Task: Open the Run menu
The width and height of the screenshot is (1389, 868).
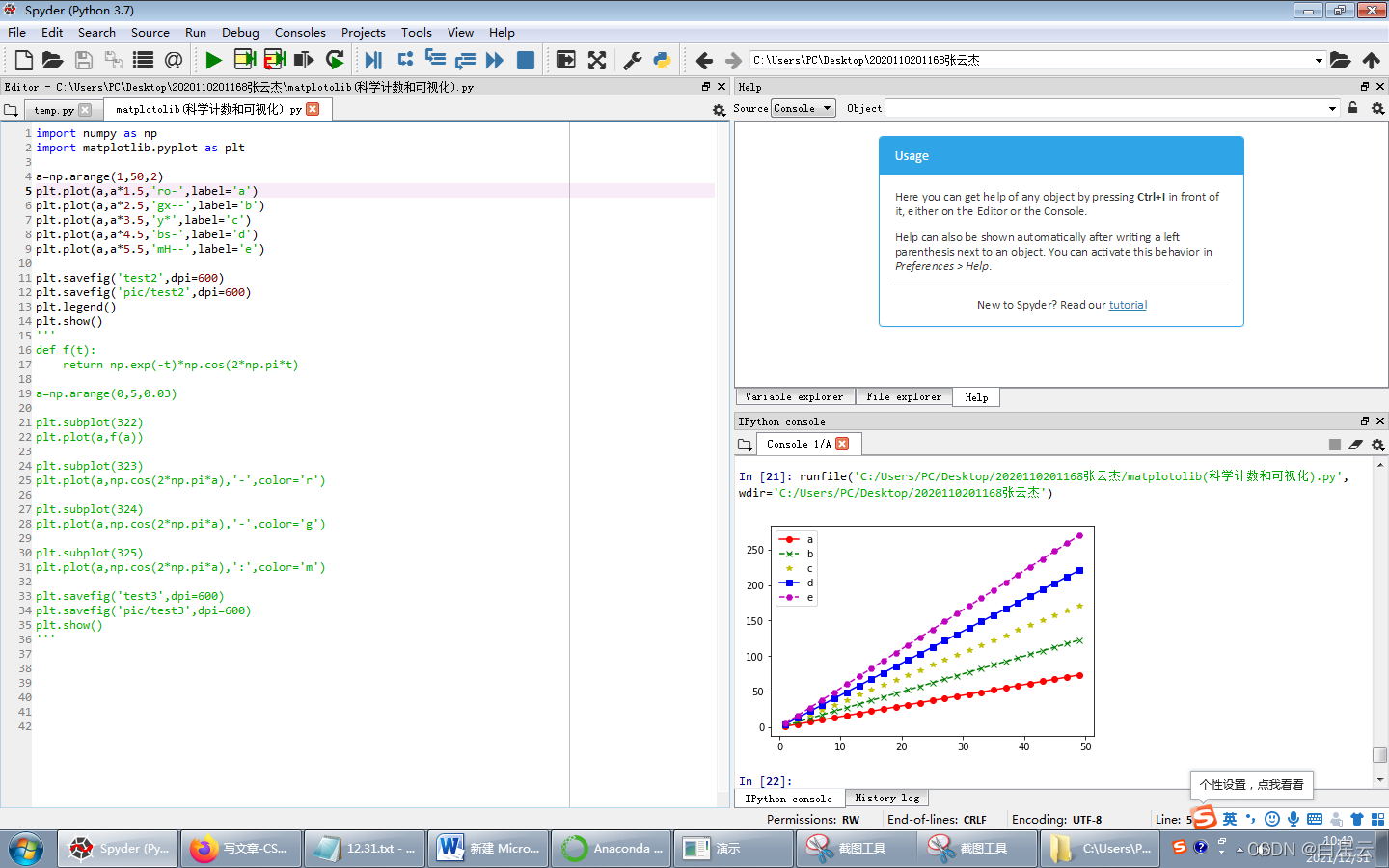Action: (x=196, y=32)
